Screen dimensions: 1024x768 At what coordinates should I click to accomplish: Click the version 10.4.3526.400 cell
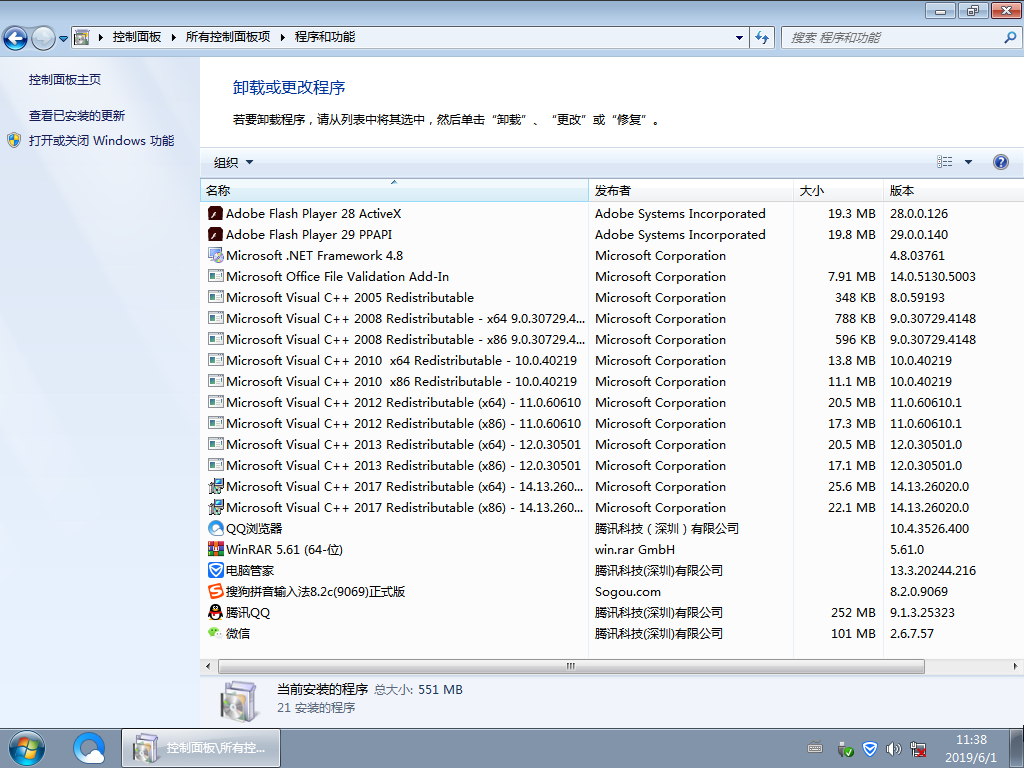coord(929,528)
